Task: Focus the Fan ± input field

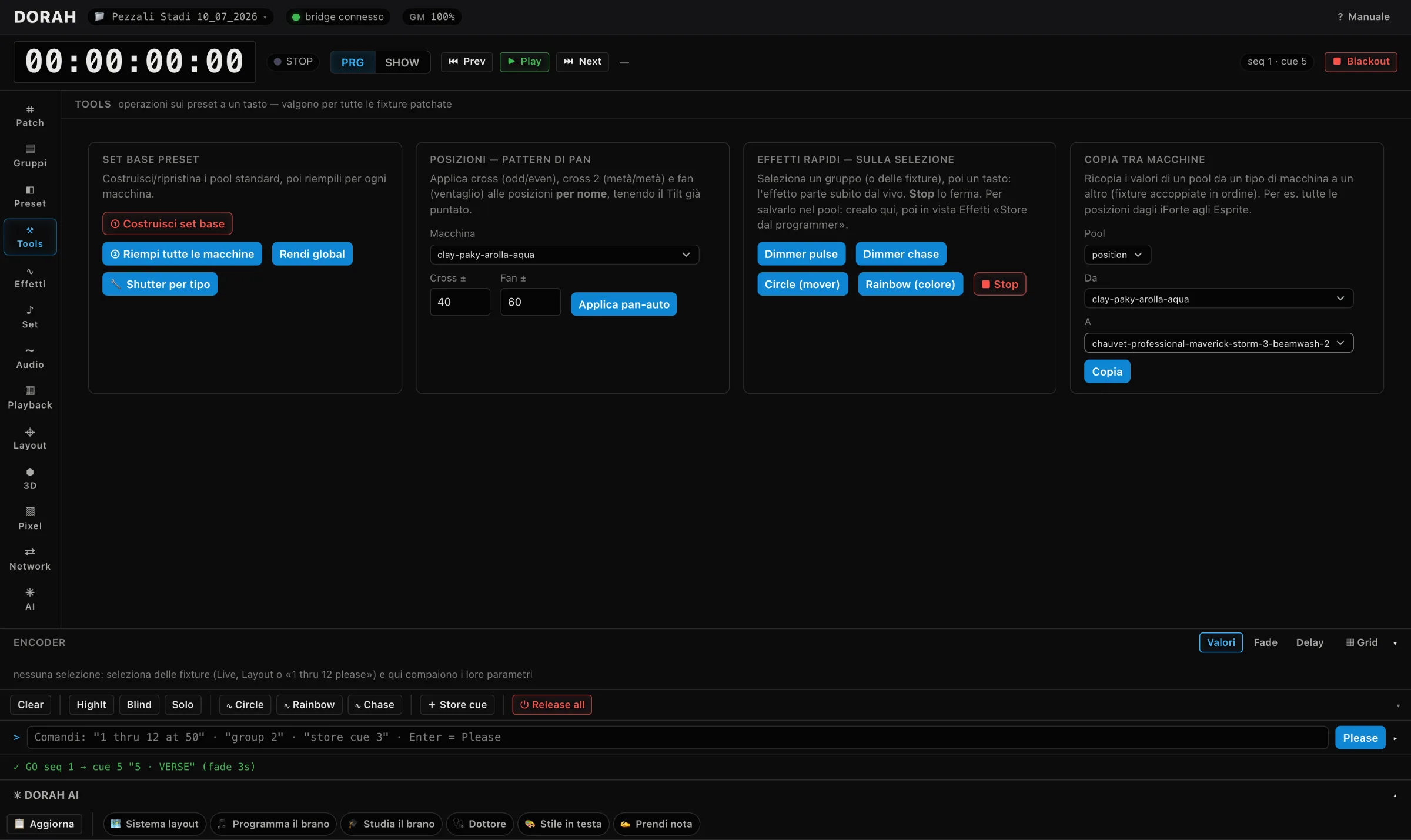Action: 530,302
